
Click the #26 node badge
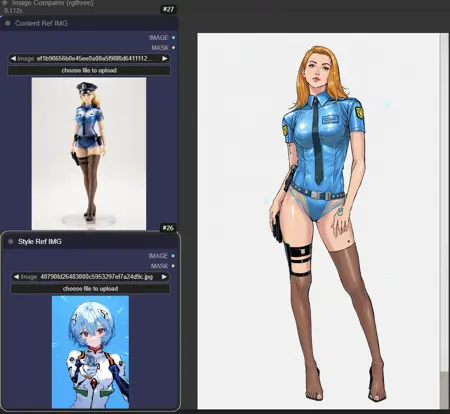click(x=168, y=228)
